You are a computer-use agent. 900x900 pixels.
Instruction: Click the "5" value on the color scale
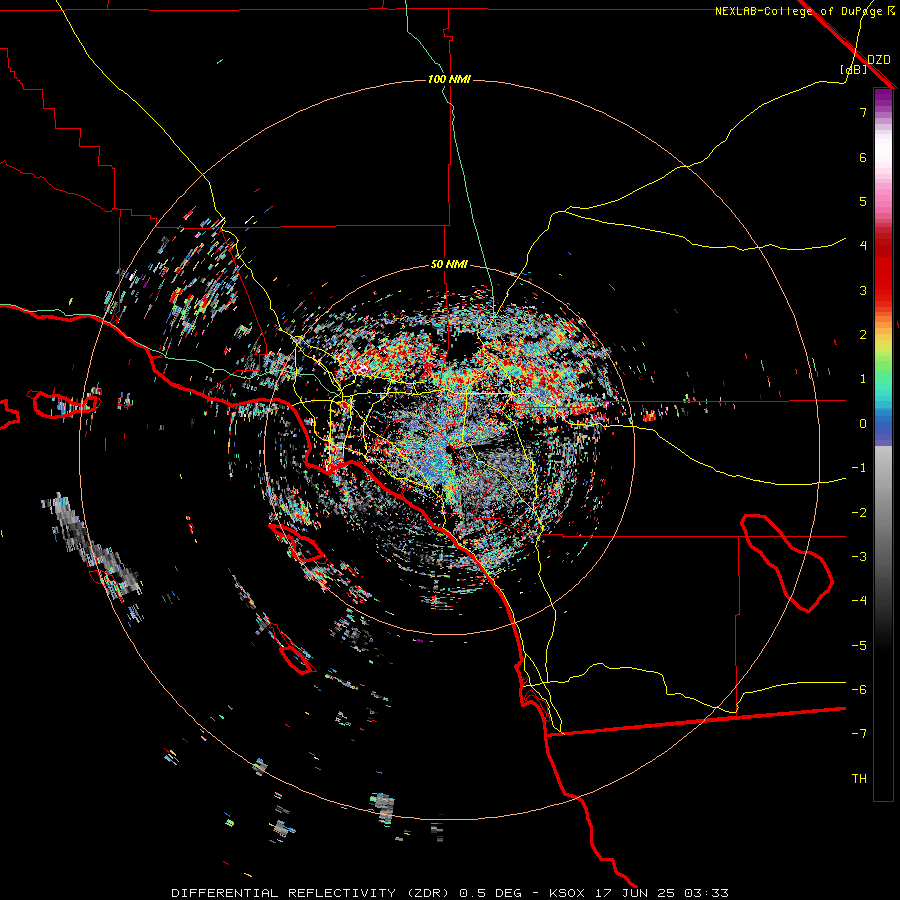click(x=863, y=201)
